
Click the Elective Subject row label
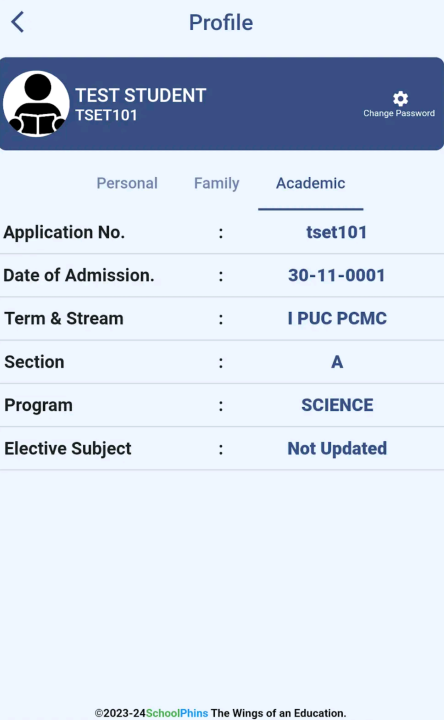[68, 449]
